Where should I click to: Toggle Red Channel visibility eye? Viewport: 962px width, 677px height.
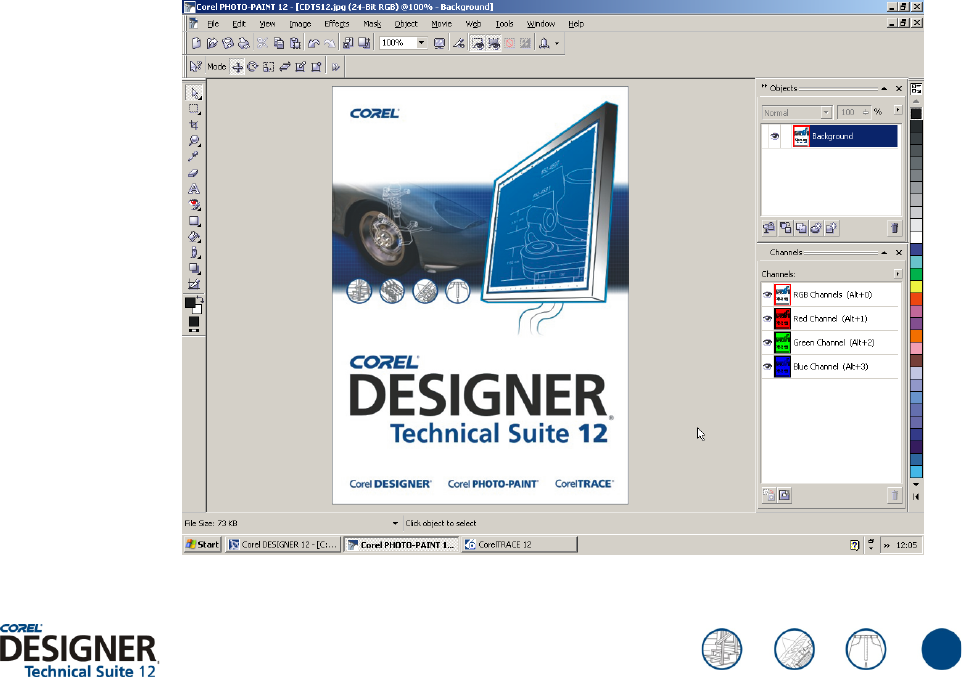click(x=767, y=319)
